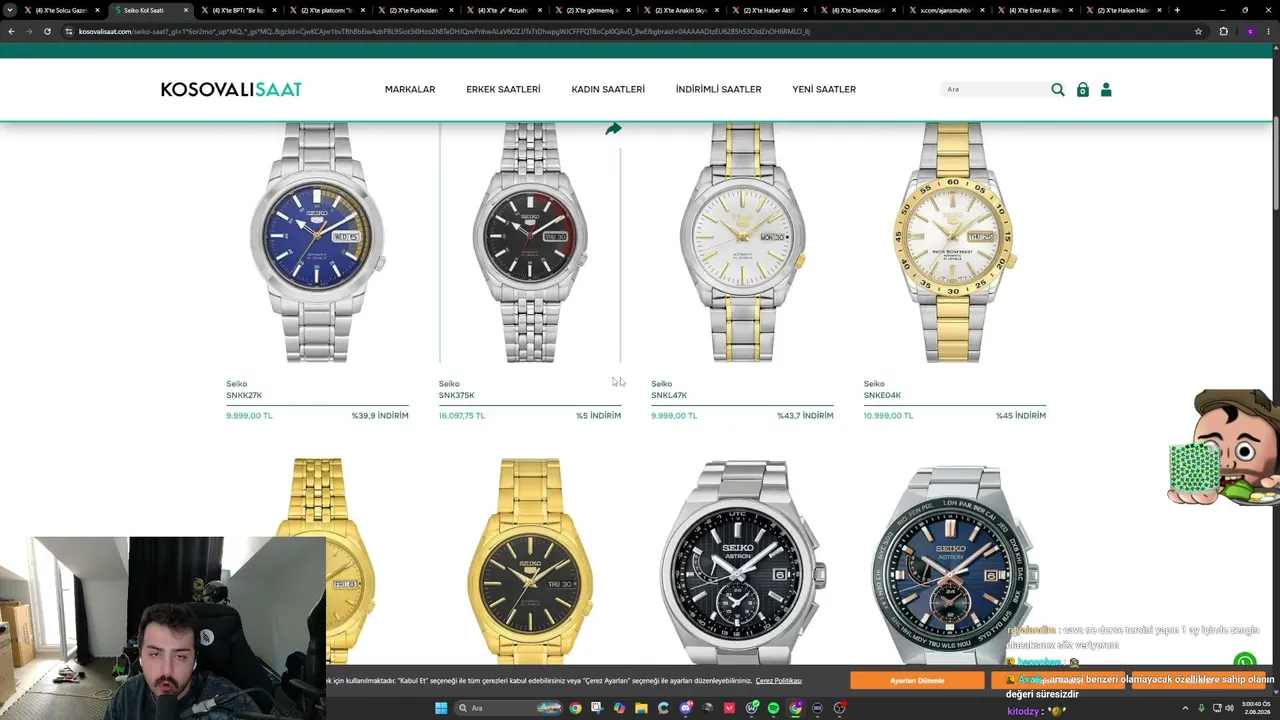Open the İNDİRİMLİ SAATLER menu

pos(718,90)
